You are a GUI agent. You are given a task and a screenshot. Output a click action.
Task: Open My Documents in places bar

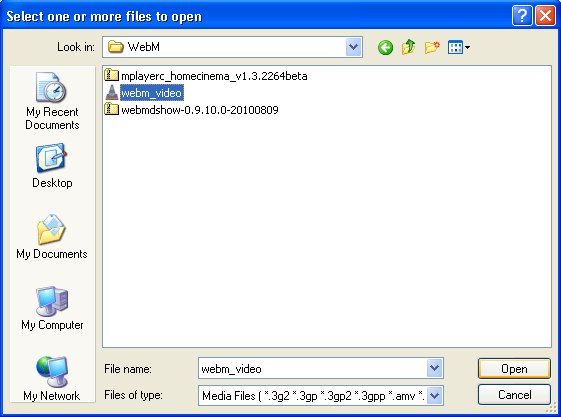point(52,237)
